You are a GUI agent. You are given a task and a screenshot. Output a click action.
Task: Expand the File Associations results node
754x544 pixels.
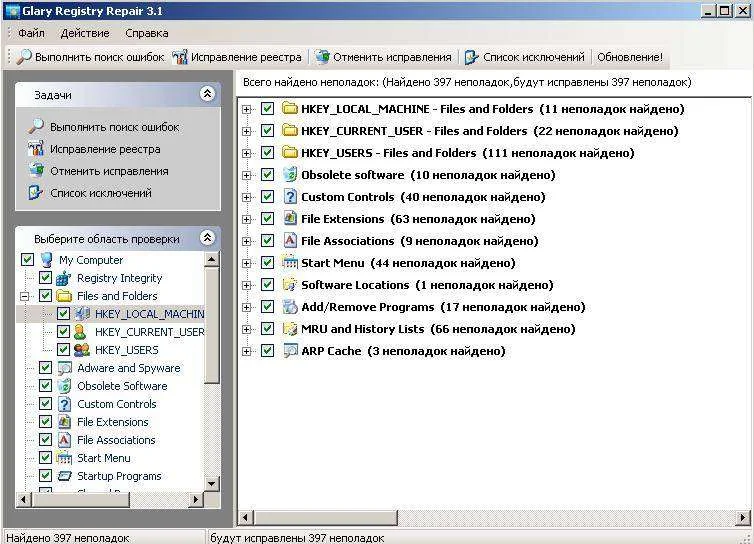click(x=247, y=241)
